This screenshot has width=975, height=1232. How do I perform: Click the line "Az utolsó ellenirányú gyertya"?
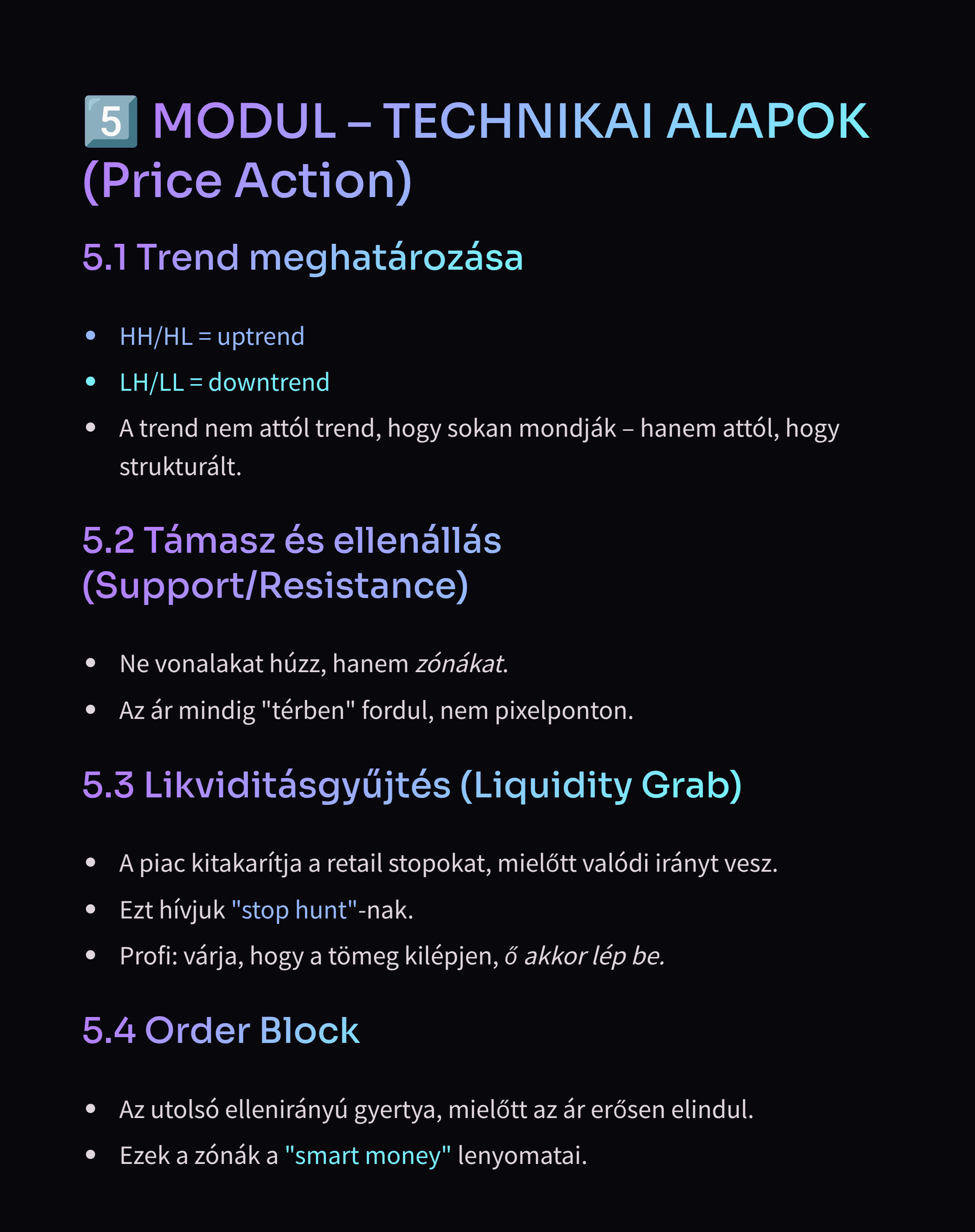pyautogui.click(x=436, y=1109)
